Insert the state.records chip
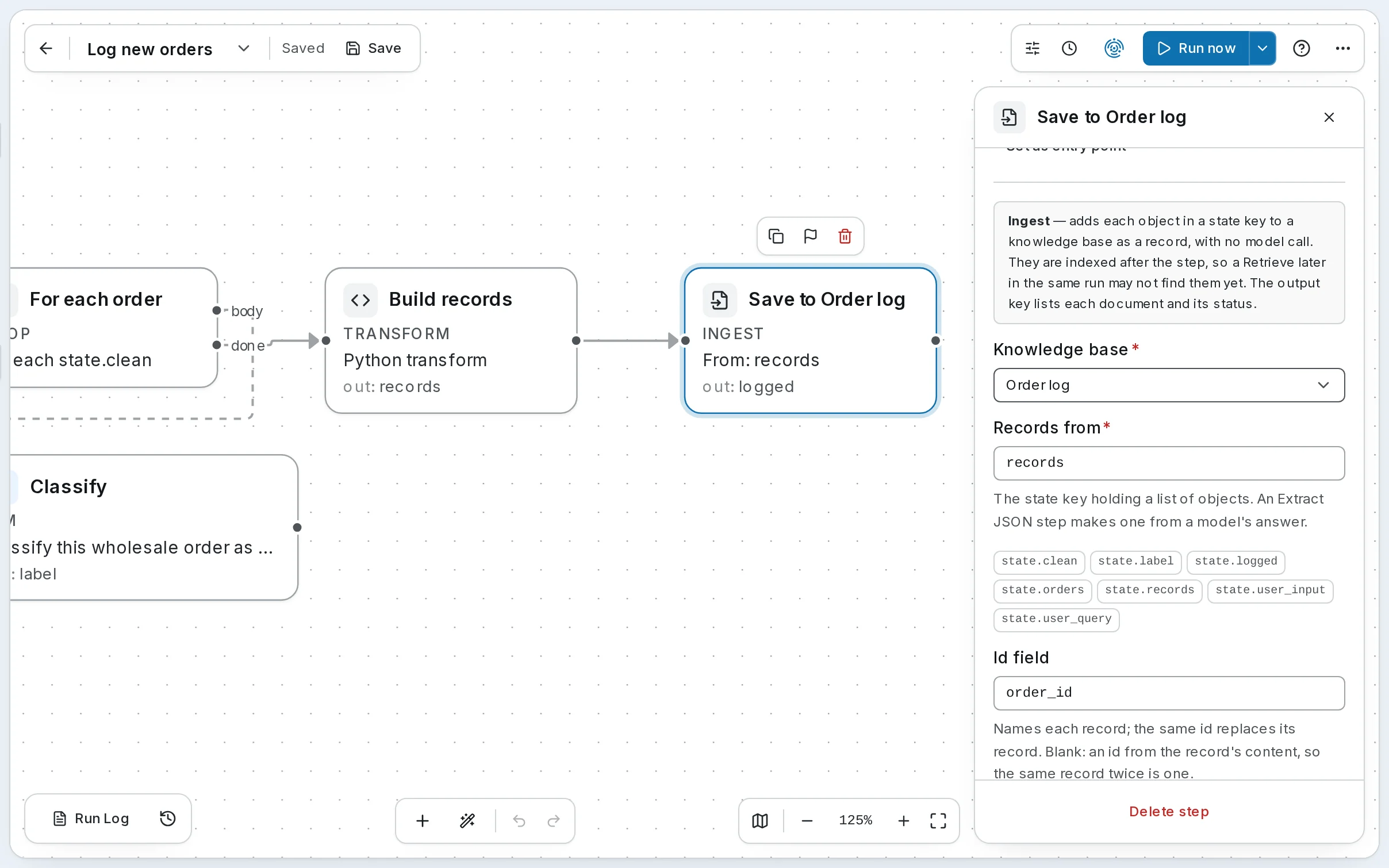1389x868 pixels. [x=1149, y=590]
